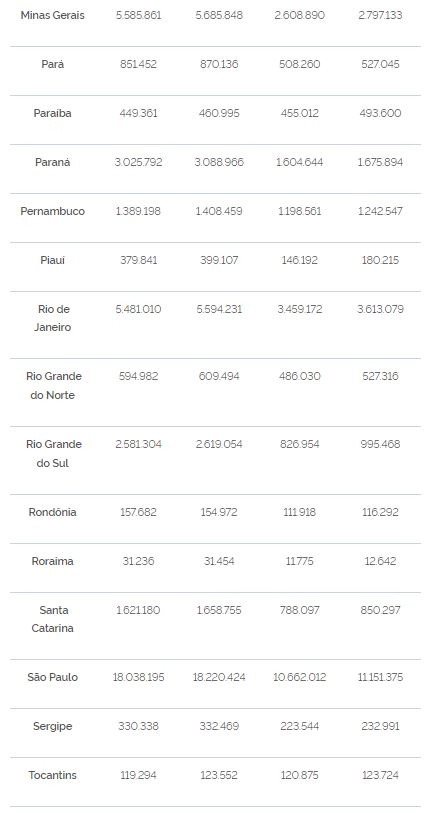Screen dimensions: 428x813
Task: Click the São Paulo value 18.220.424
Action: [219, 677]
